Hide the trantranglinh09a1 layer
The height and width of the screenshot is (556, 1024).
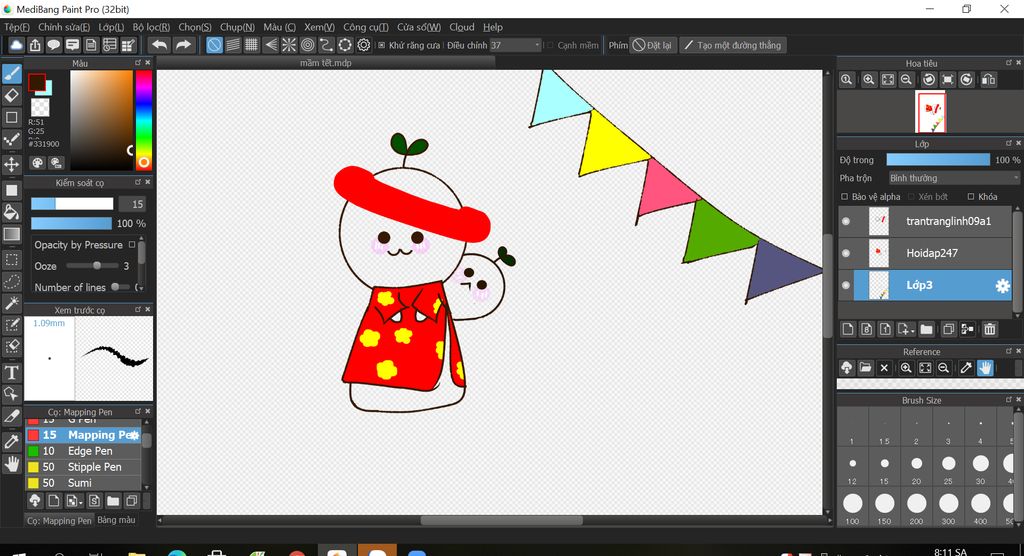[846, 221]
